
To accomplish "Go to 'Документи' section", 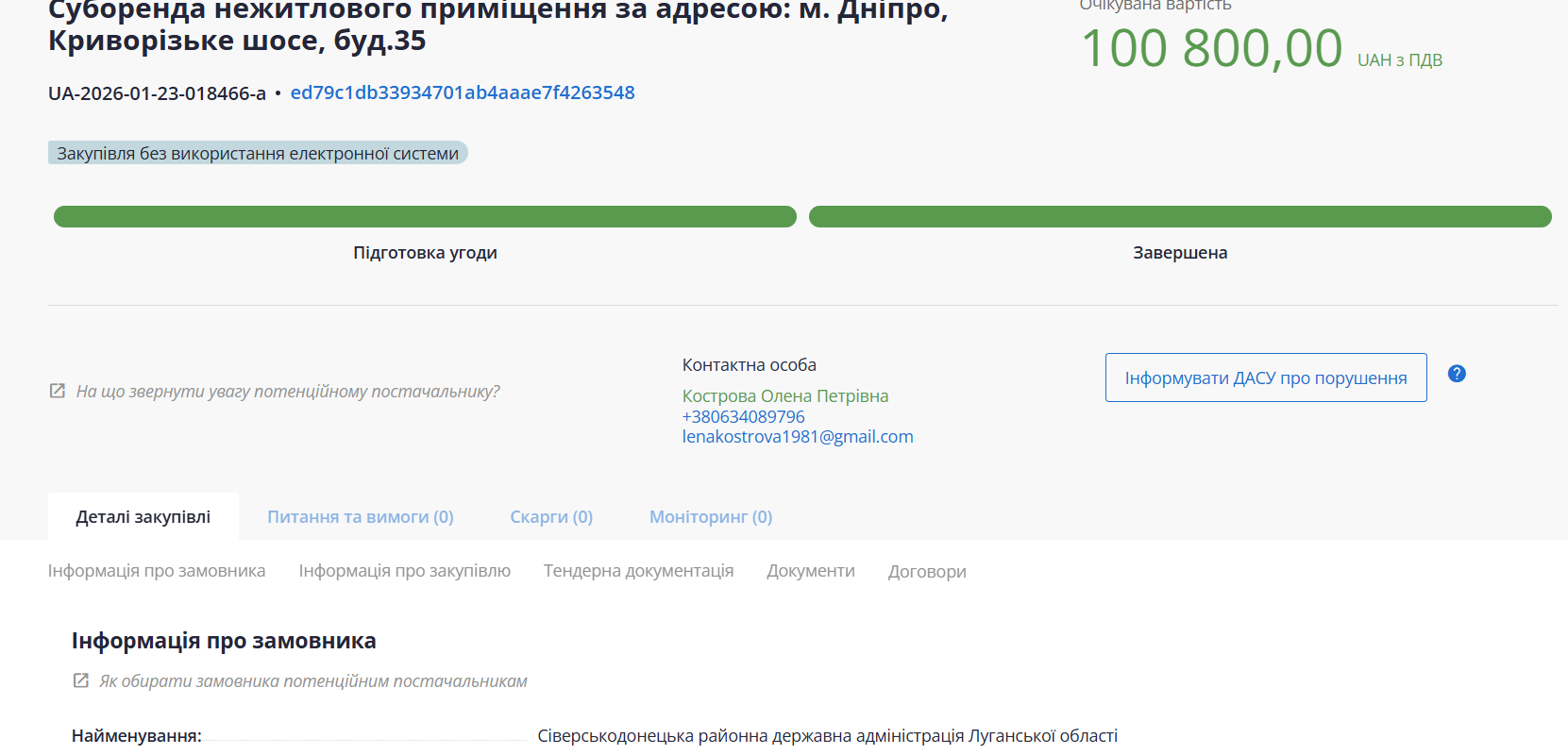I will (x=810, y=571).
